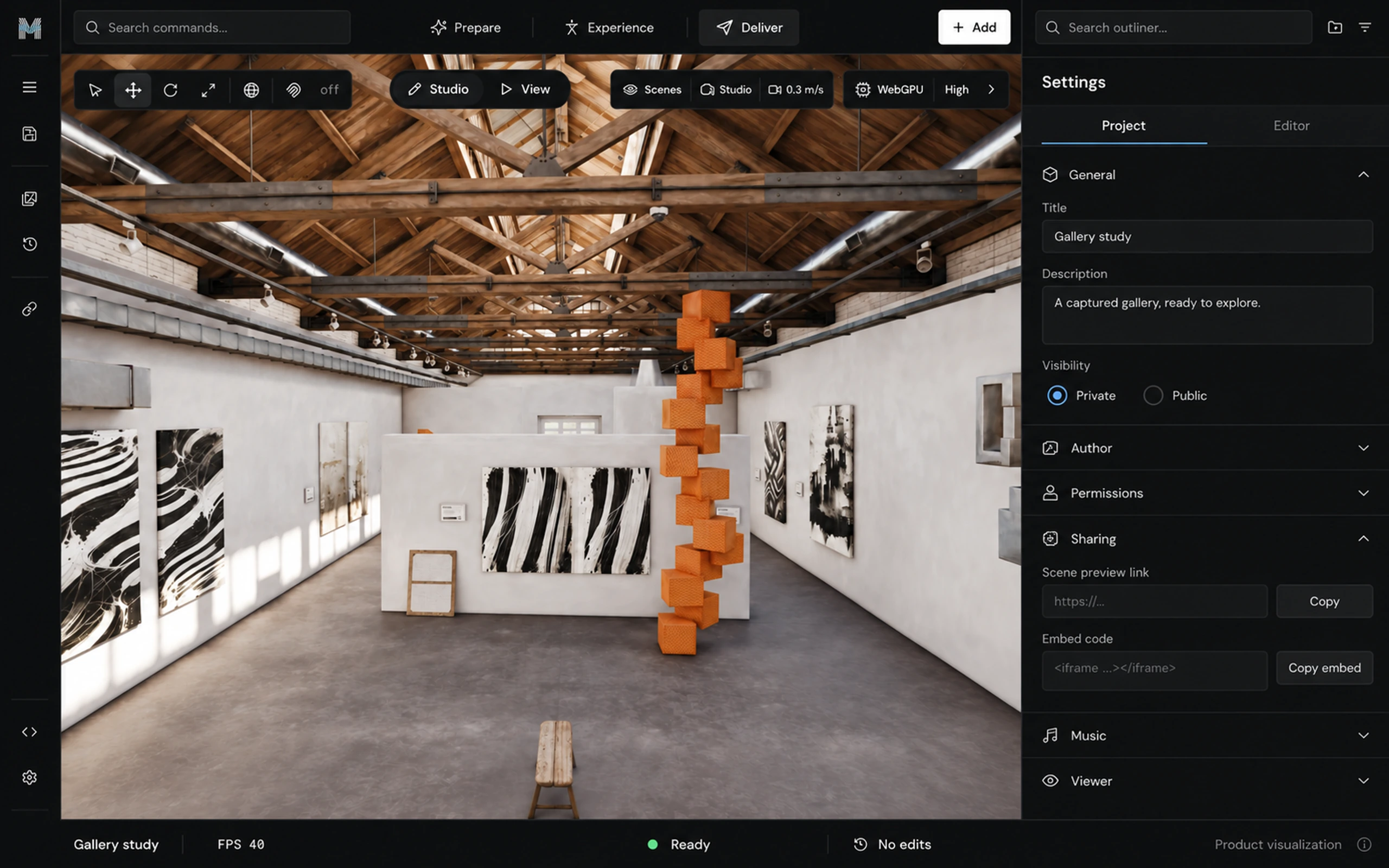Click the Title field 'Gallery study'

pos(1207,237)
